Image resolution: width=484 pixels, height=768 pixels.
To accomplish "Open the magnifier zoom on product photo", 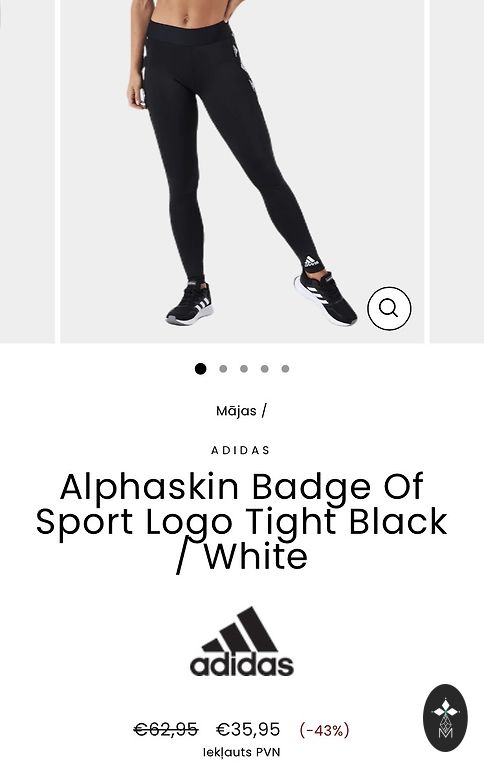I will 389,308.
